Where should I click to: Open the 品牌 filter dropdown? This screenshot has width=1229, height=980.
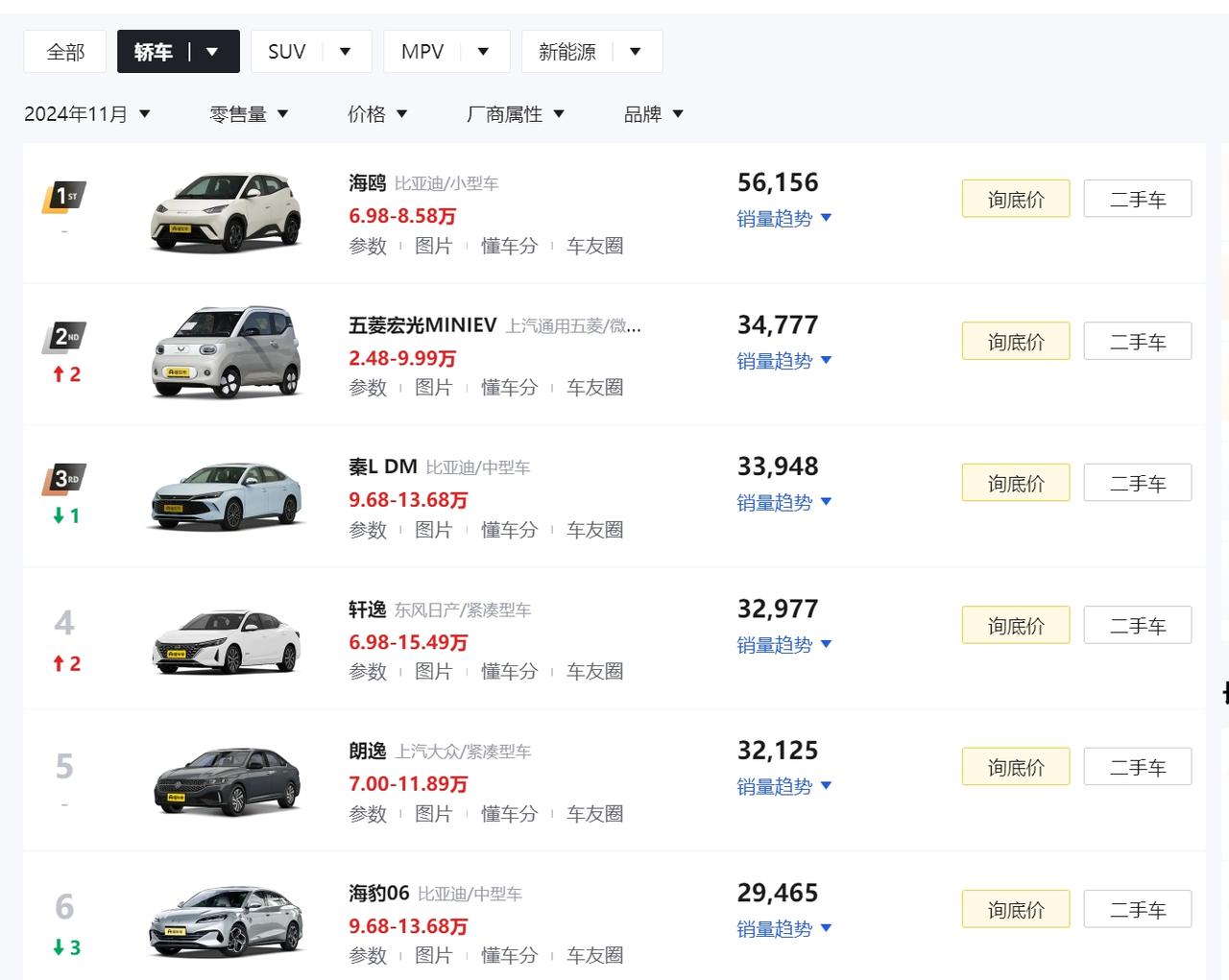click(x=654, y=114)
